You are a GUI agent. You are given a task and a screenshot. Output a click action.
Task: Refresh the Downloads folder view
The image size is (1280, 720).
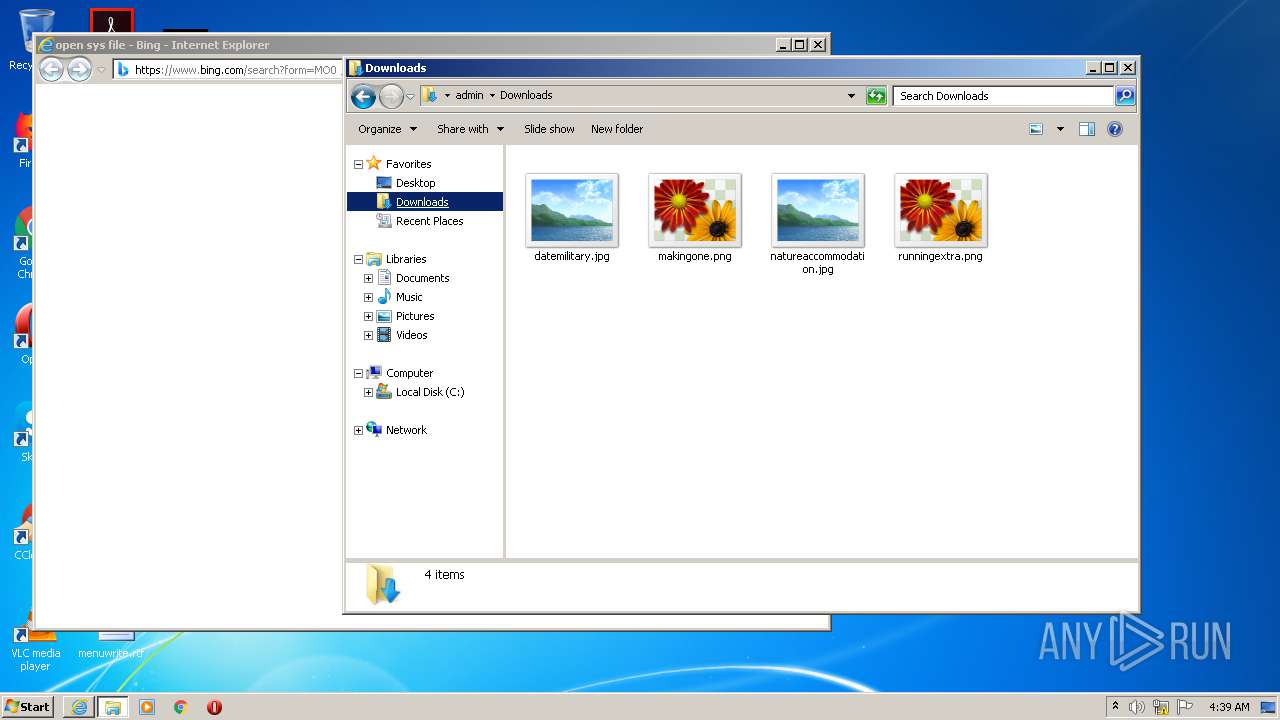[x=876, y=96]
